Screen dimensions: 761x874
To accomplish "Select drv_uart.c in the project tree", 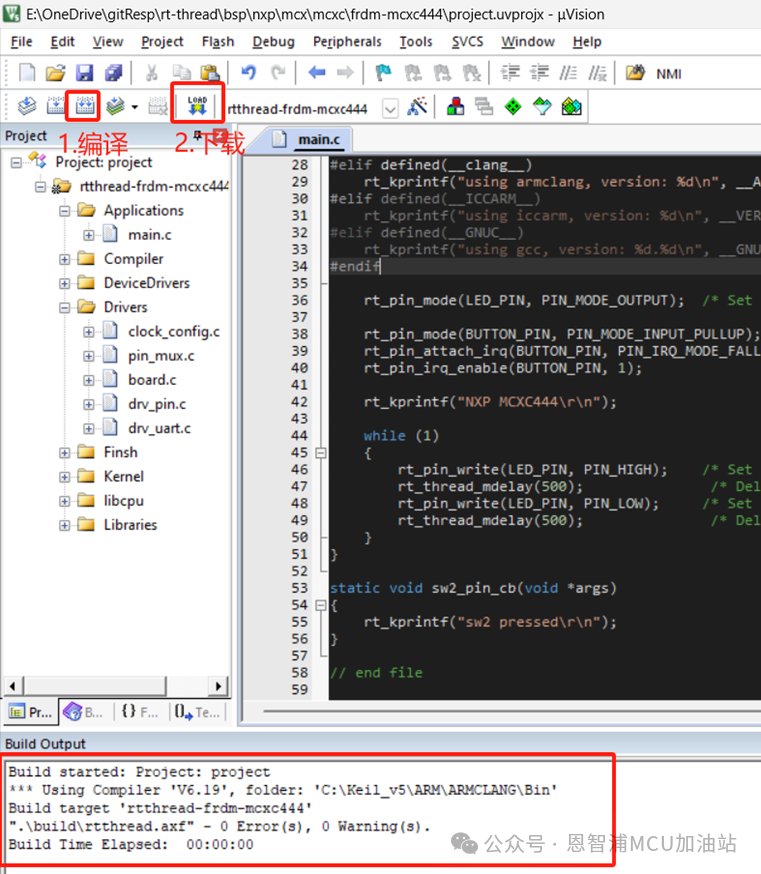I will [x=159, y=428].
